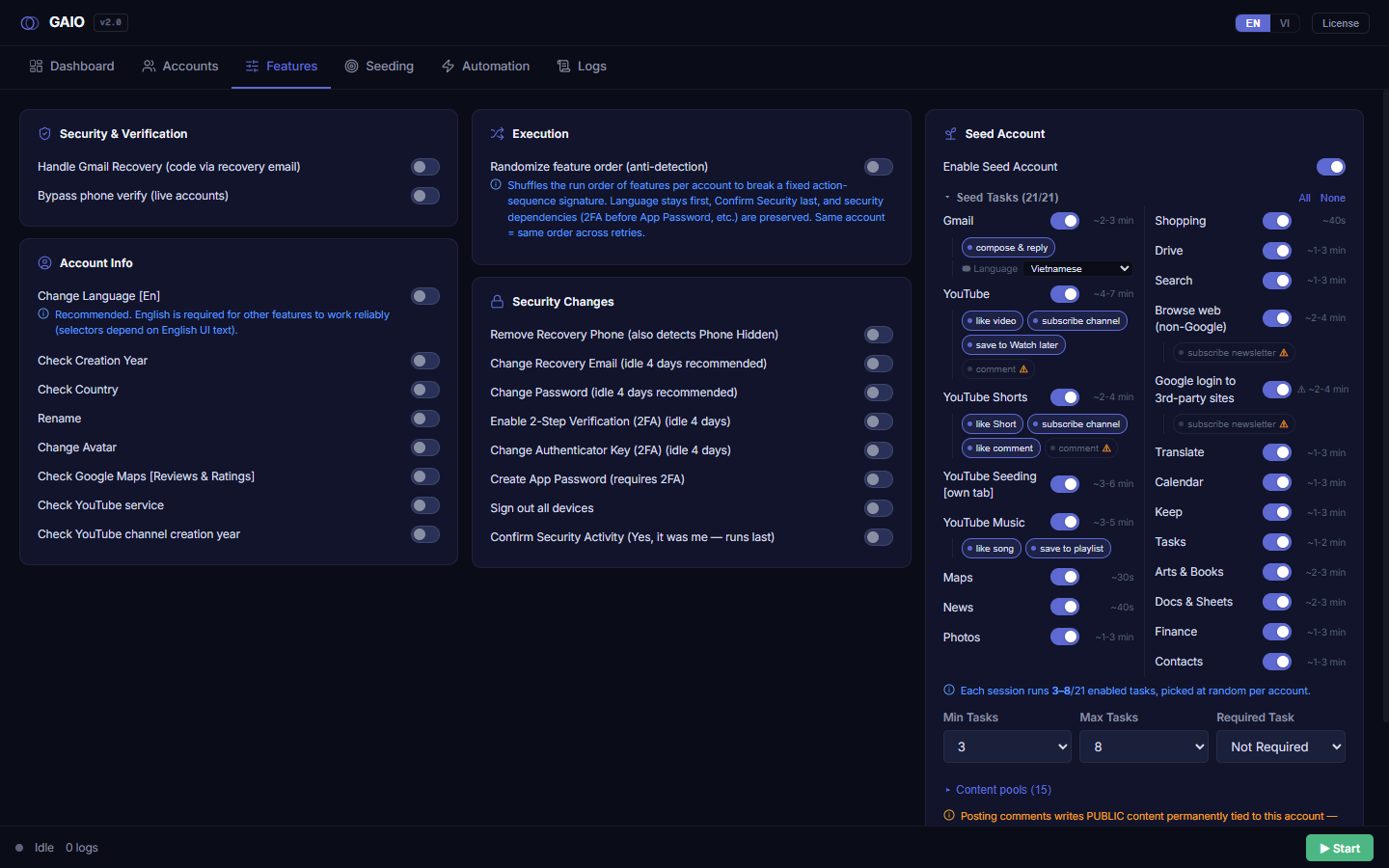Click the warning icon beside Google login time estimate
Image resolution: width=1389 pixels, height=868 pixels.
pos(1301,390)
